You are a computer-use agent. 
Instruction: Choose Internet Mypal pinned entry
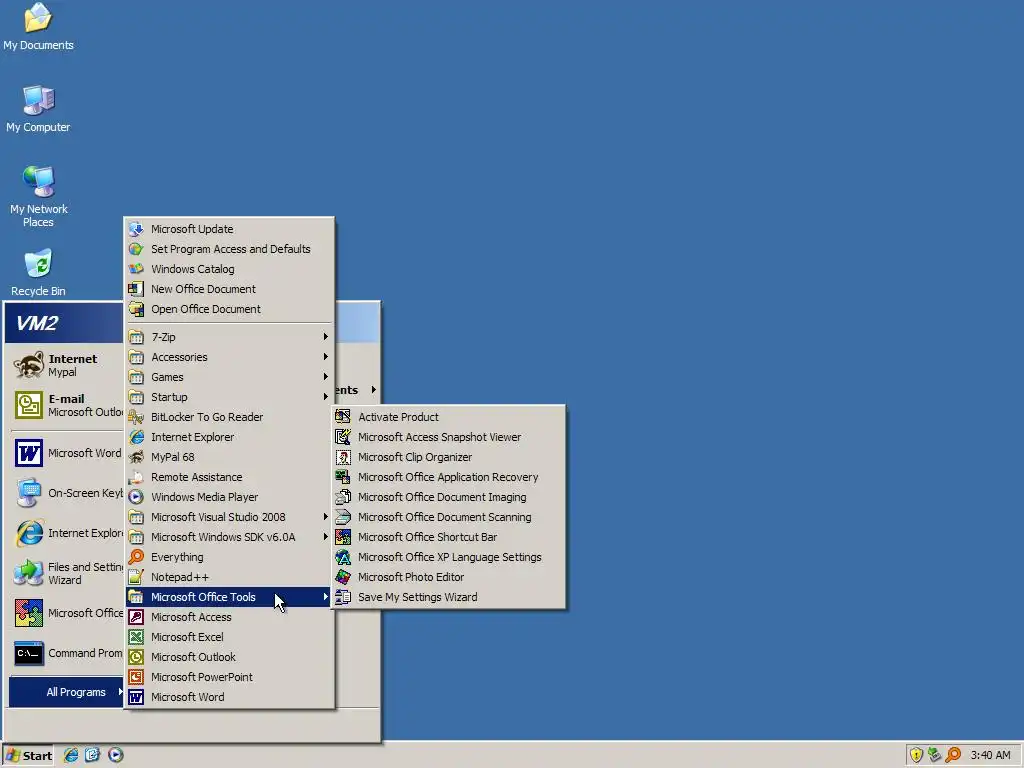click(x=67, y=365)
